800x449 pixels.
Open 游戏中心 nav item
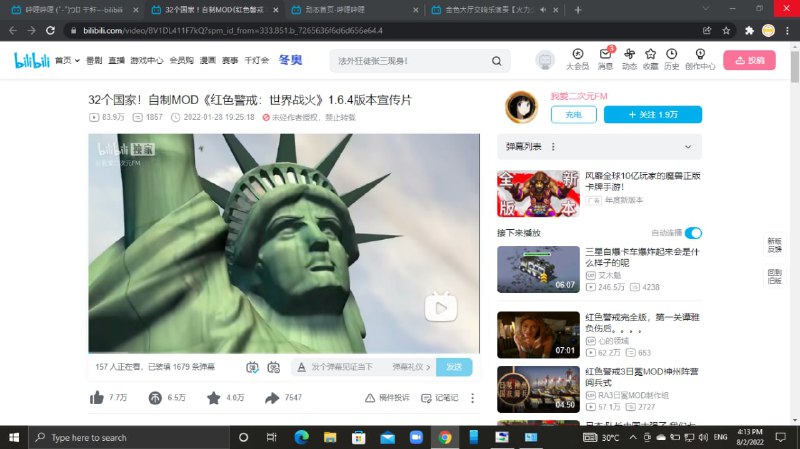[146, 60]
